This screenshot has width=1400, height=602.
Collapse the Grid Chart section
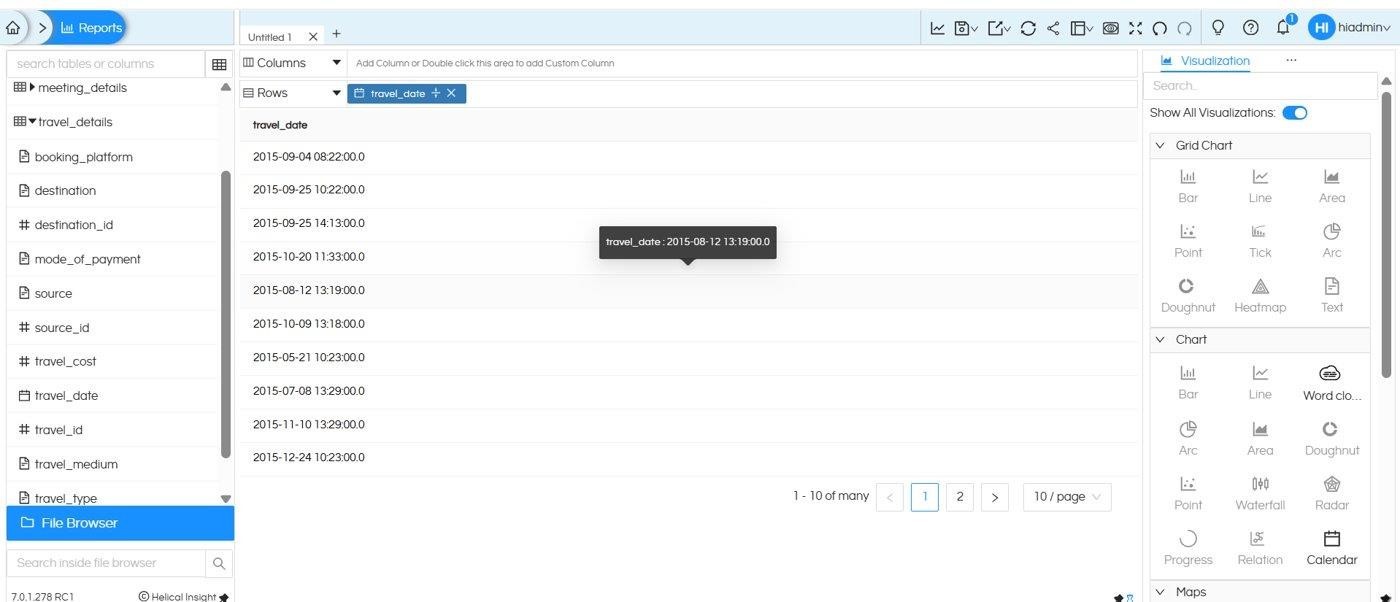pyautogui.click(x=1160, y=146)
